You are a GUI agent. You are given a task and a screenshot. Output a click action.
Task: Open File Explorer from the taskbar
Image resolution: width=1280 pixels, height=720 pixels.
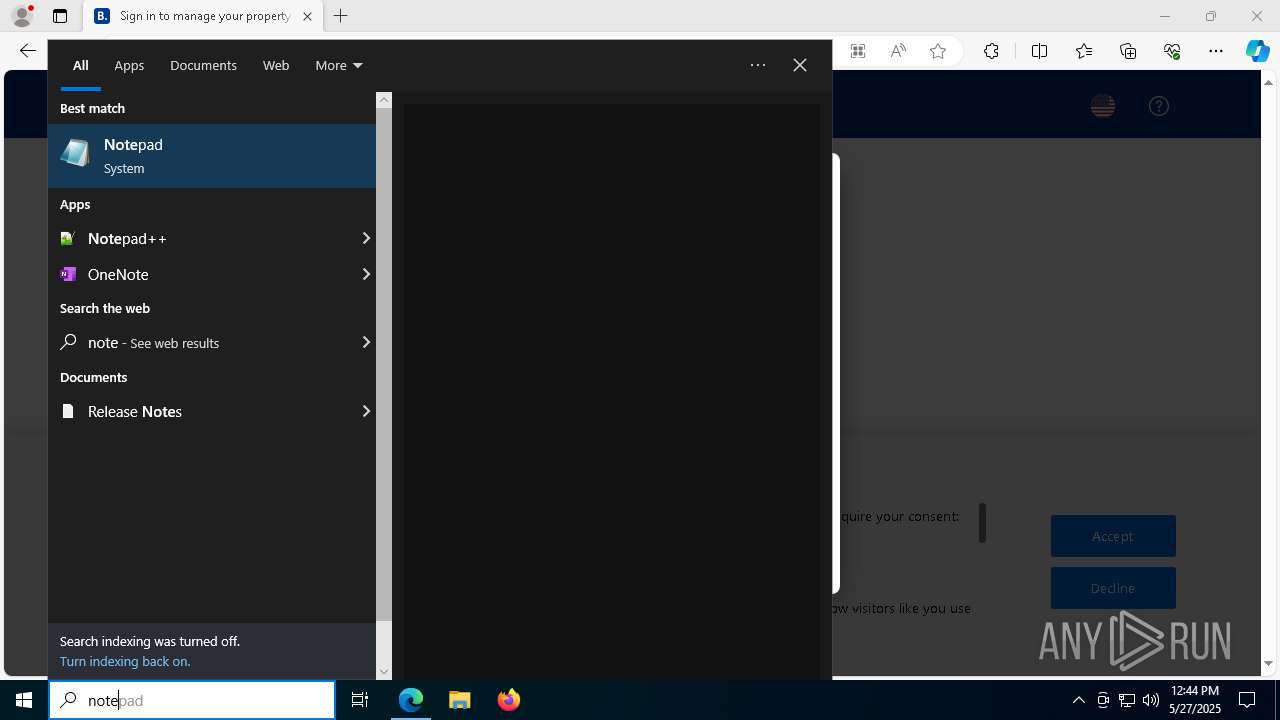[x=459, y=700]
